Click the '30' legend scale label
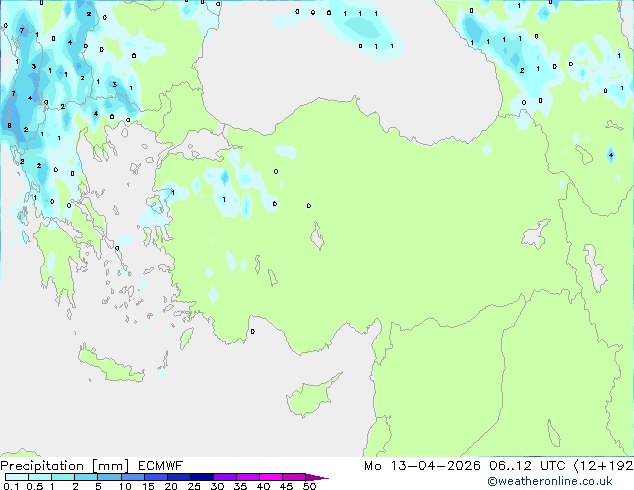The image size is (634, 490). pos(217,486)
